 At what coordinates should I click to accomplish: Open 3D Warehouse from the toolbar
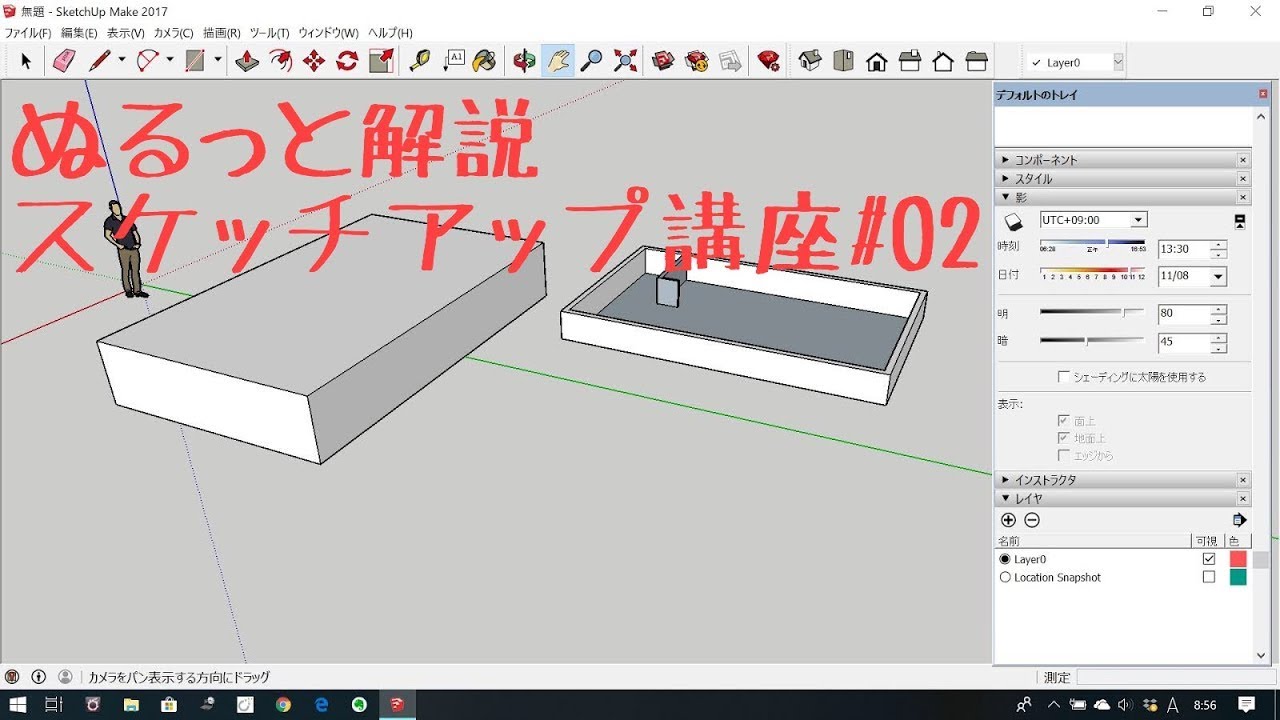pos(663,61)
